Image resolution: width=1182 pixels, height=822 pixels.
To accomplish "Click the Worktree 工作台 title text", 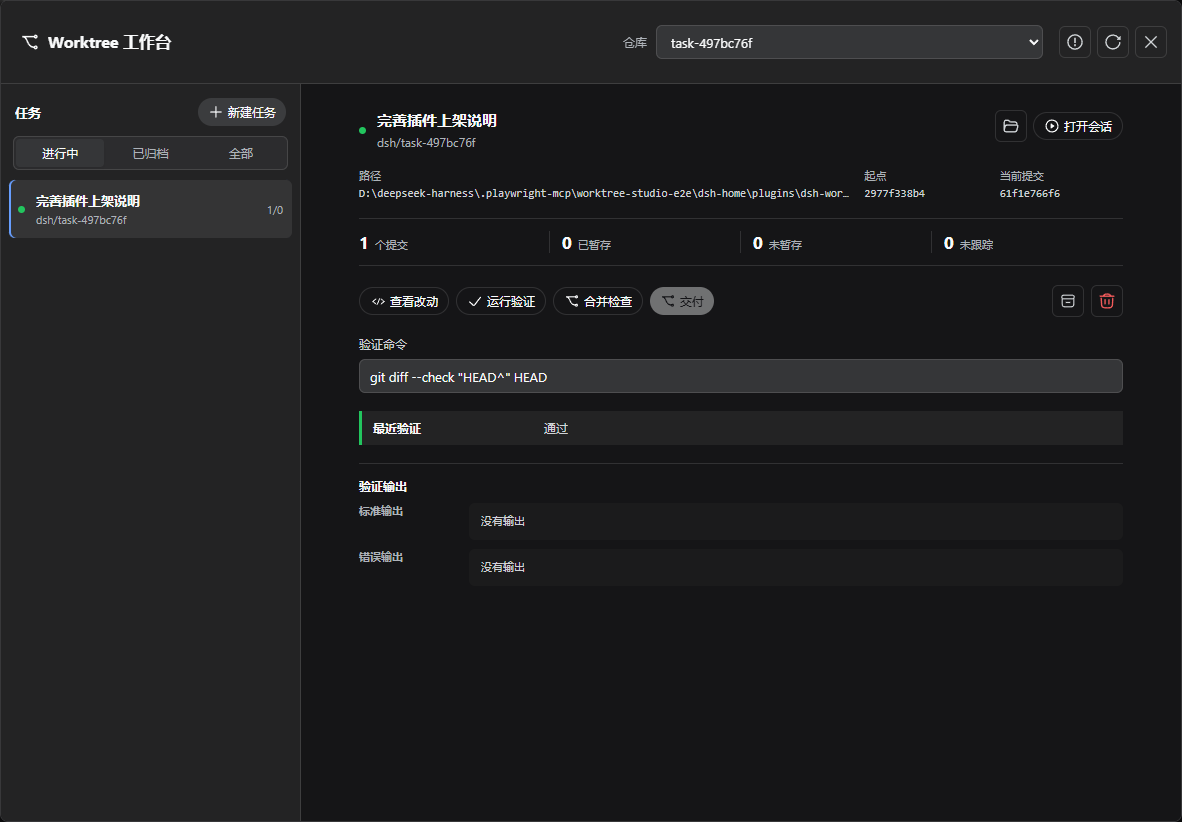I will tap(109, 42).
